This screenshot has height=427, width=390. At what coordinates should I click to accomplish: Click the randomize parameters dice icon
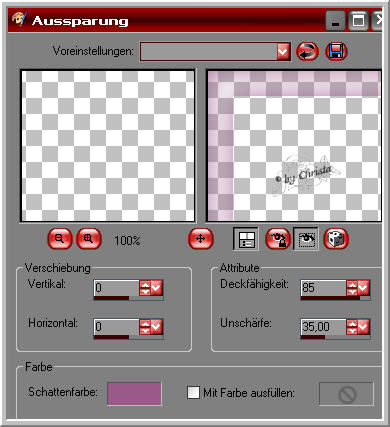point(336,239)
